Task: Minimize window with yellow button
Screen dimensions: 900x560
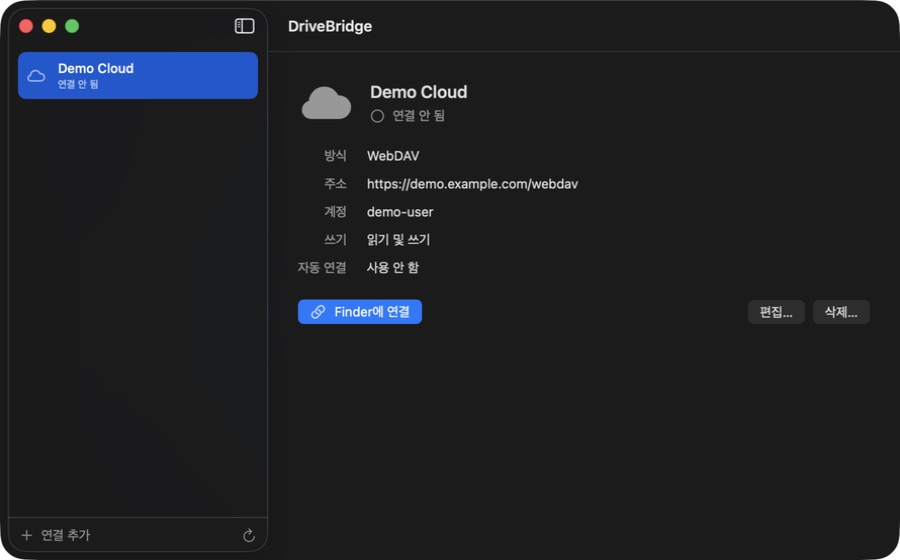Action: [49, 26]
